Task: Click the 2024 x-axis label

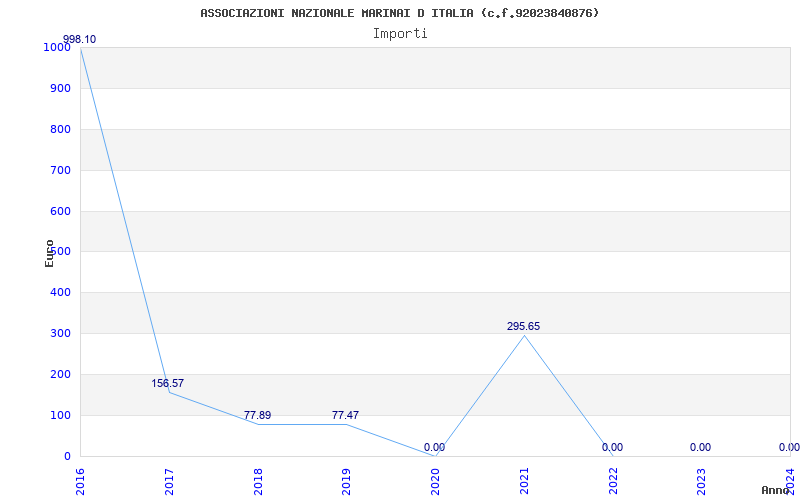Action: point(791,482)
